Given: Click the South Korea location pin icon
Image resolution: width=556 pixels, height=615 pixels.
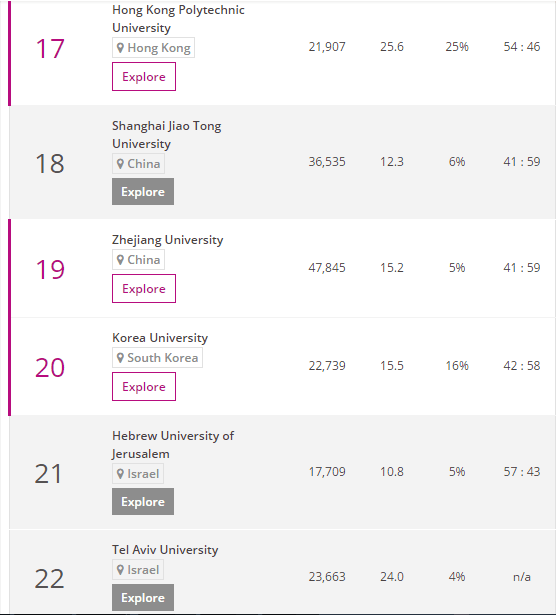Looking at the screenshot, I should [x=120, y=358].
